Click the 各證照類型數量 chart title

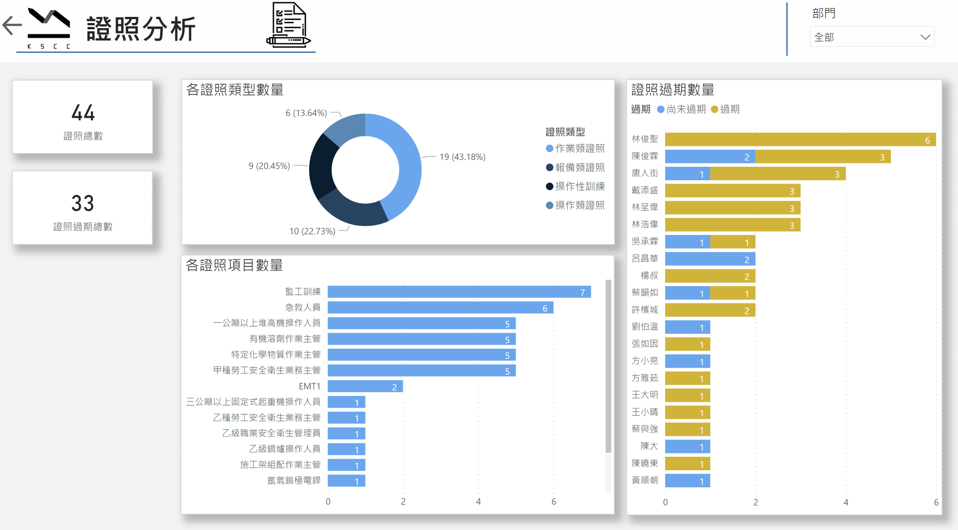(x=235, y=90)
